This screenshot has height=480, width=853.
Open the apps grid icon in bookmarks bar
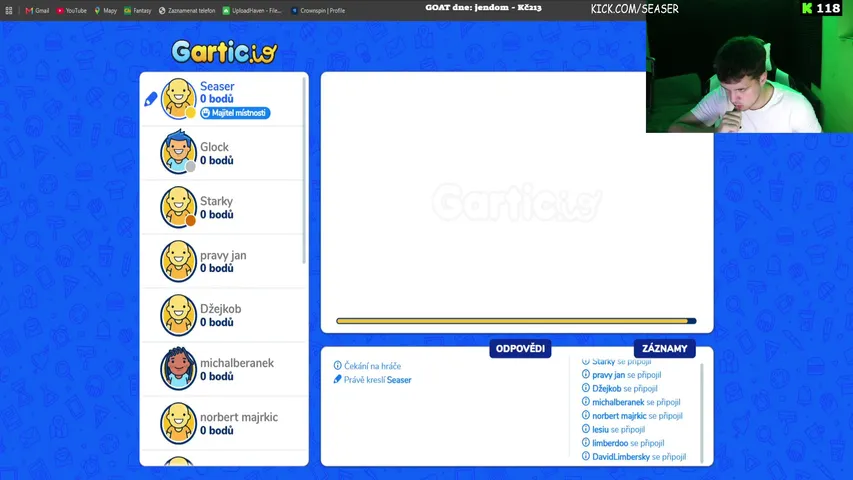(9, 10)
